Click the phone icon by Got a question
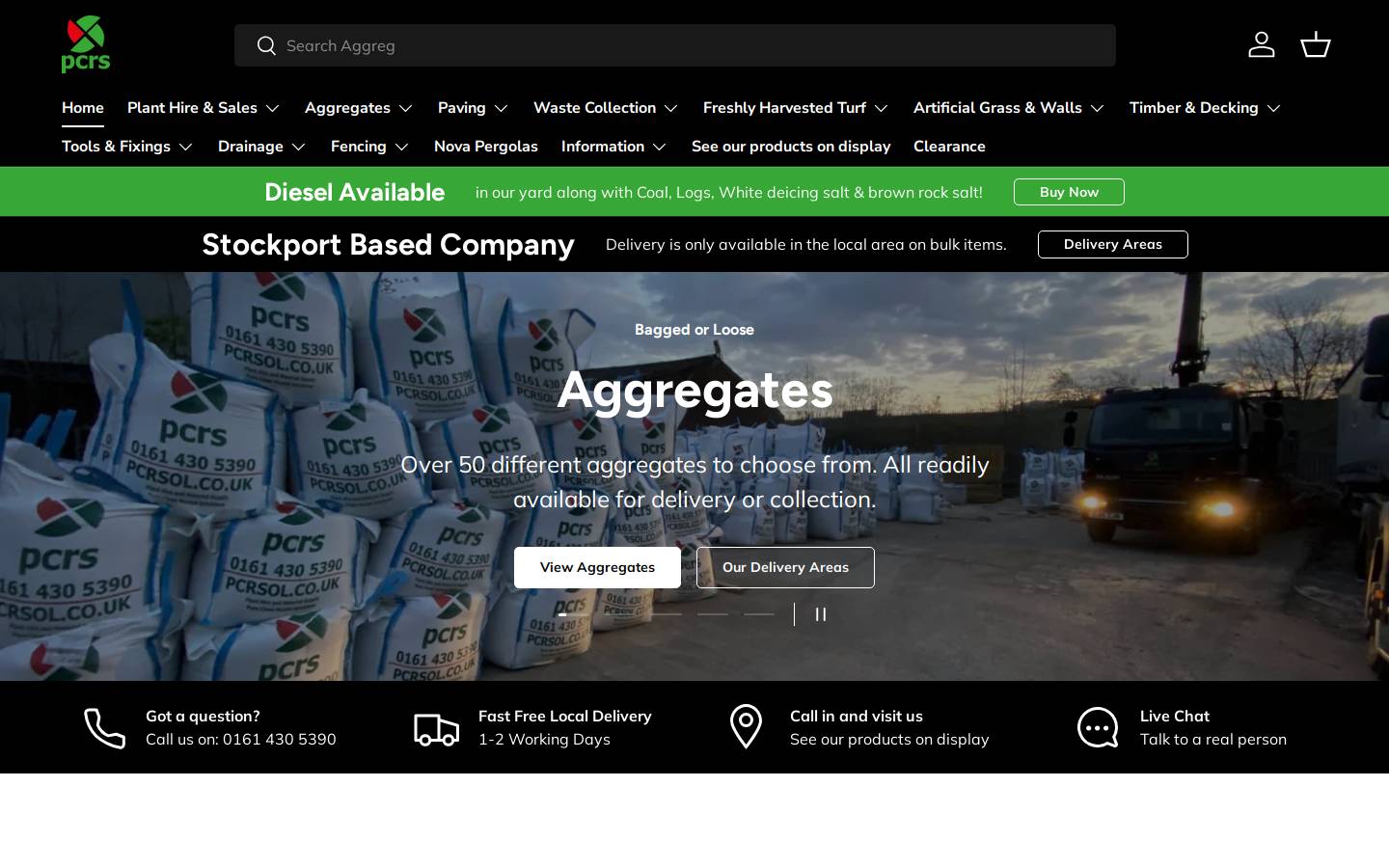The image size is (1389, 868). point(104,728)
